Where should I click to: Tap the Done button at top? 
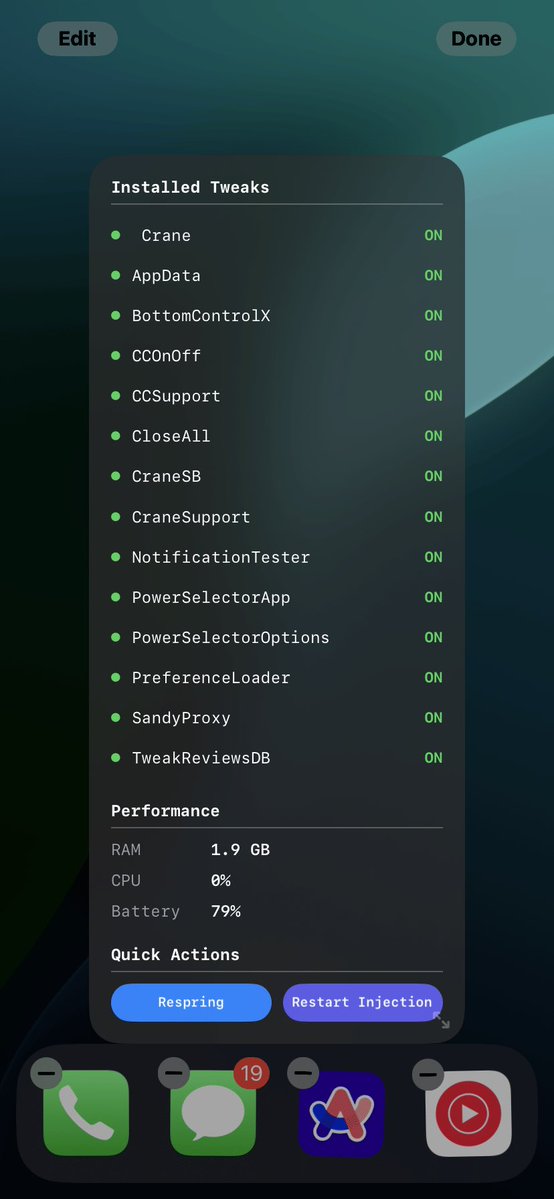476,38
